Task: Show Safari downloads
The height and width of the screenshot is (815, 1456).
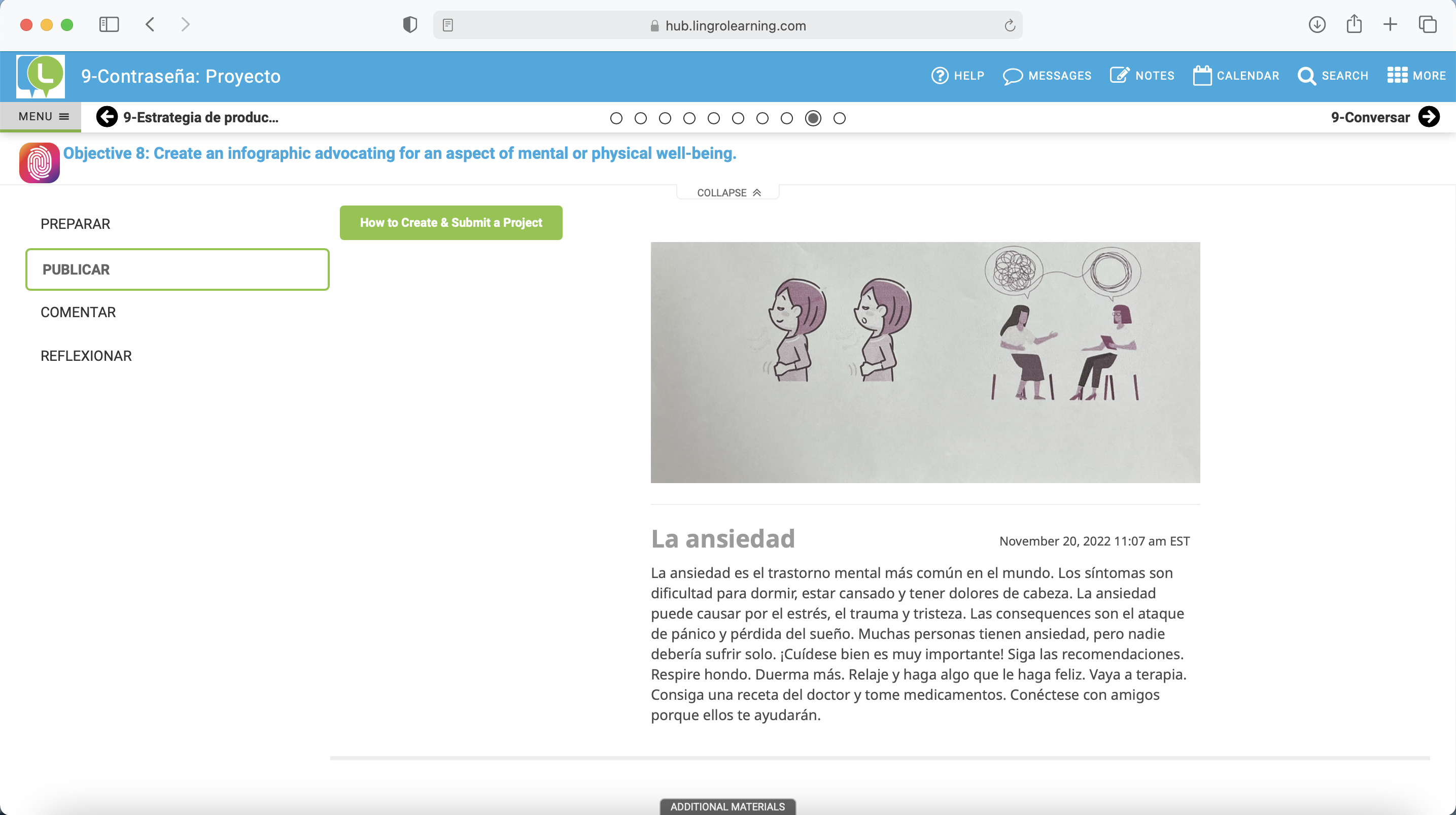Action: pyautogui.click(x=1317, y=24)
